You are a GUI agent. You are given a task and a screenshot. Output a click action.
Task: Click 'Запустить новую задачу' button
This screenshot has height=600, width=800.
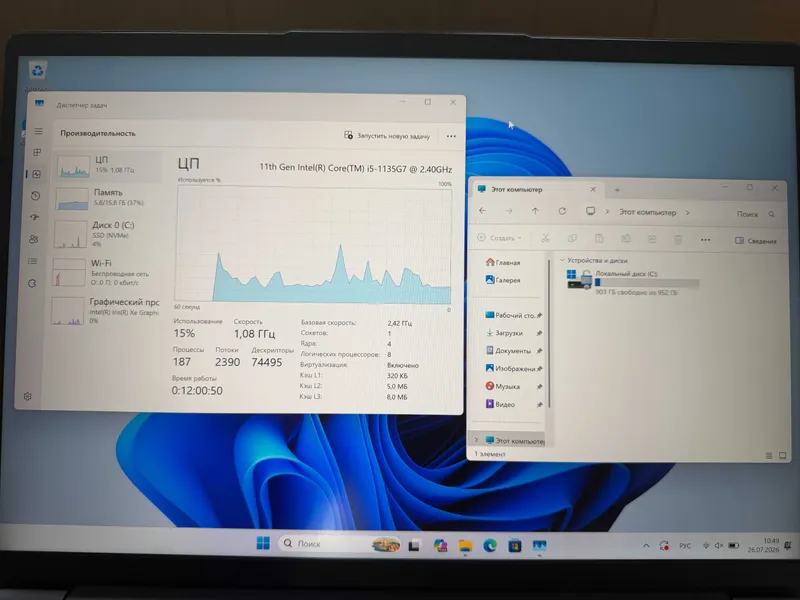pos(387,136)
